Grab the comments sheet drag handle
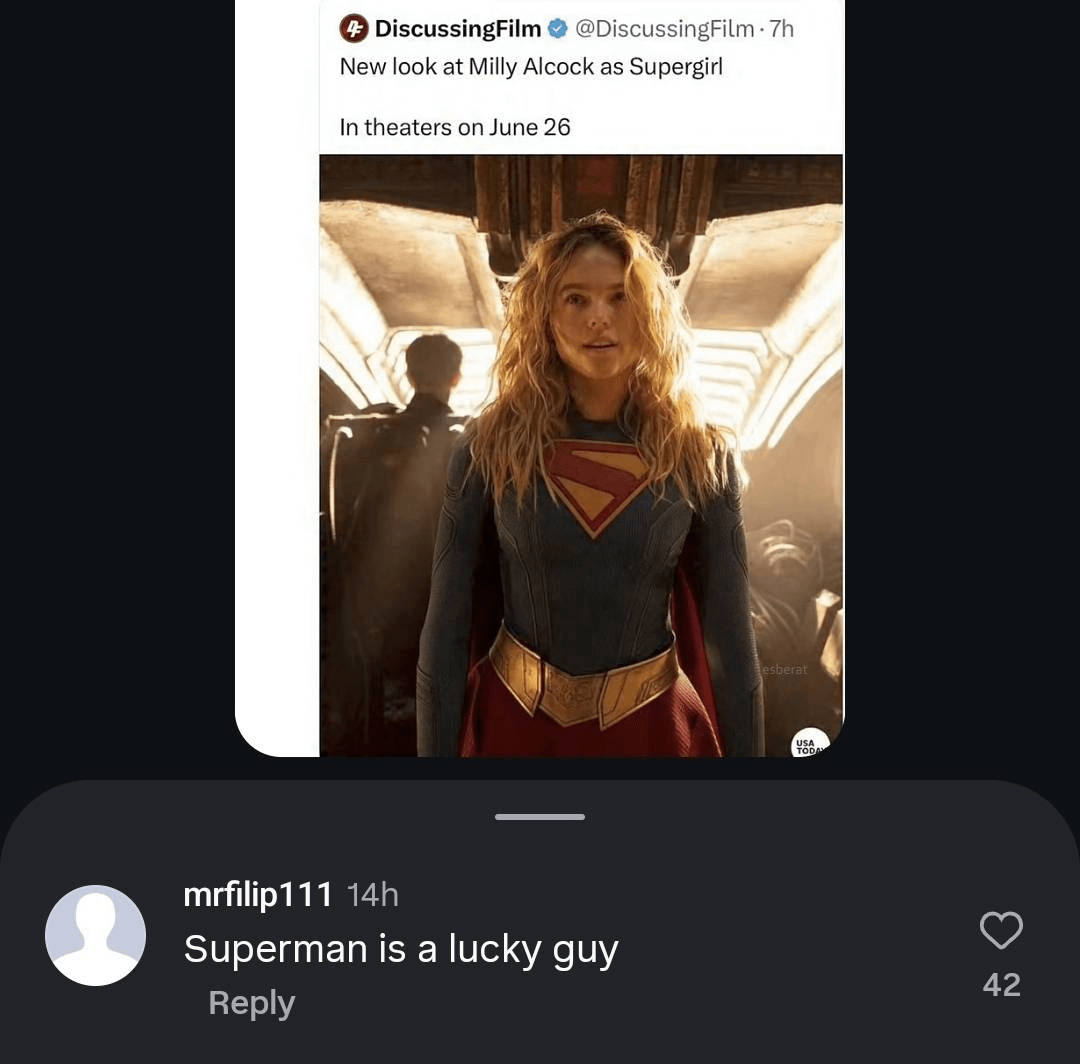1080x1064 pixels. click(x=540, y=817)
